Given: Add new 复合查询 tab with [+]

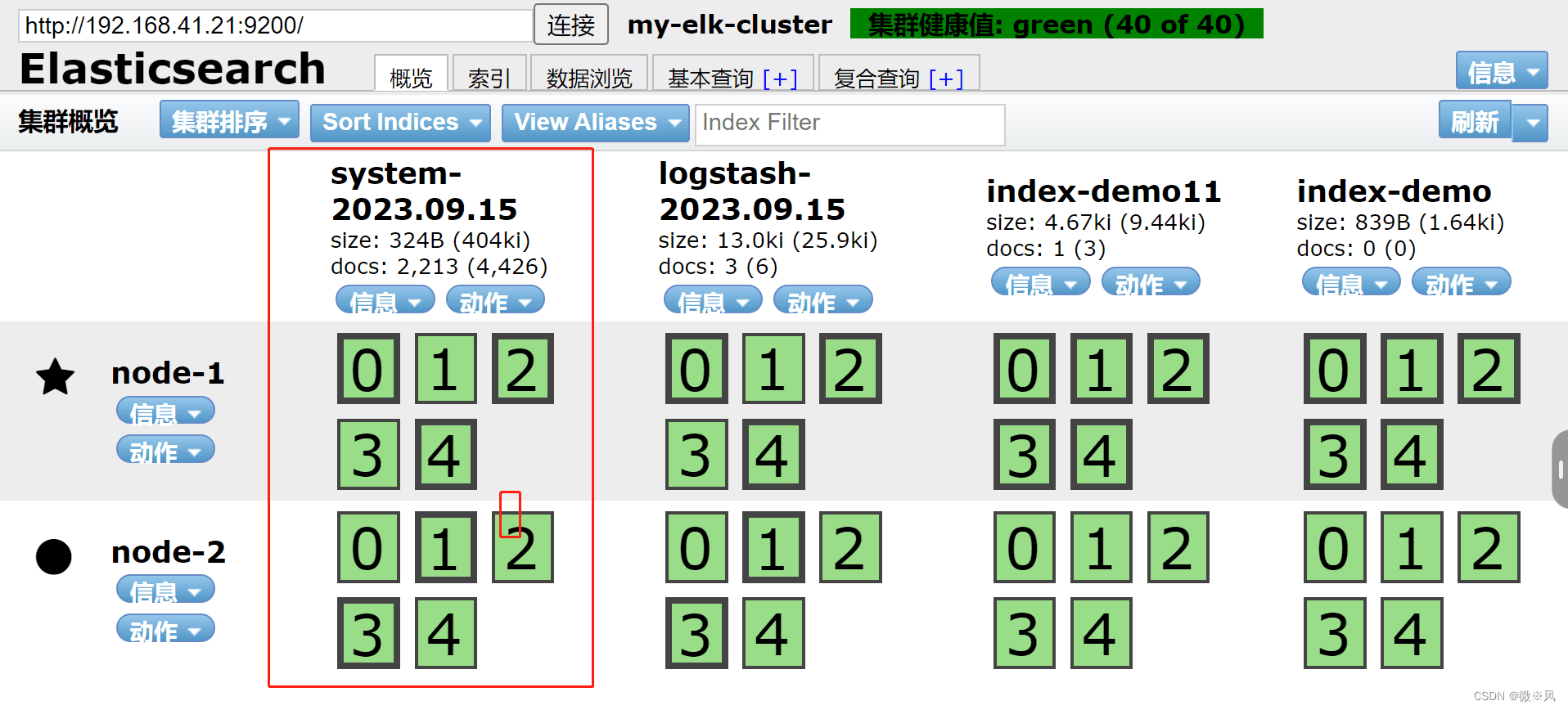Looking at the screenshot, I should pos(946,79).
